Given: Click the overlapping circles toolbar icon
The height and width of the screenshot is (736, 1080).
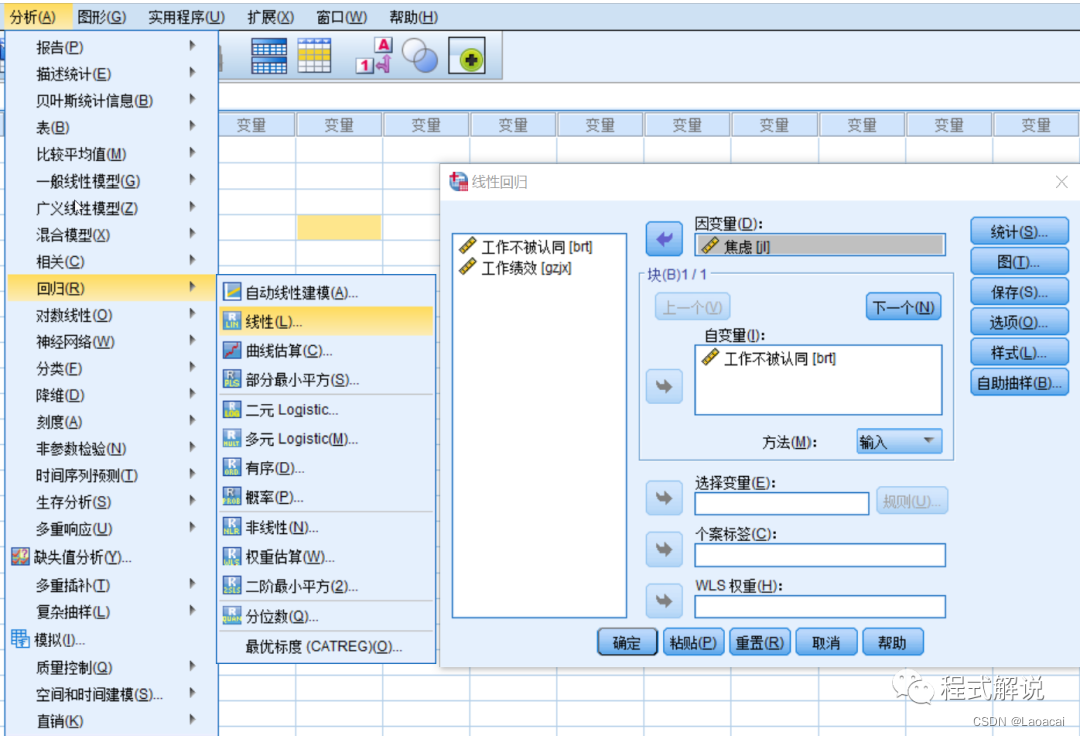Looking at the screenshot, I should [419, 56].
